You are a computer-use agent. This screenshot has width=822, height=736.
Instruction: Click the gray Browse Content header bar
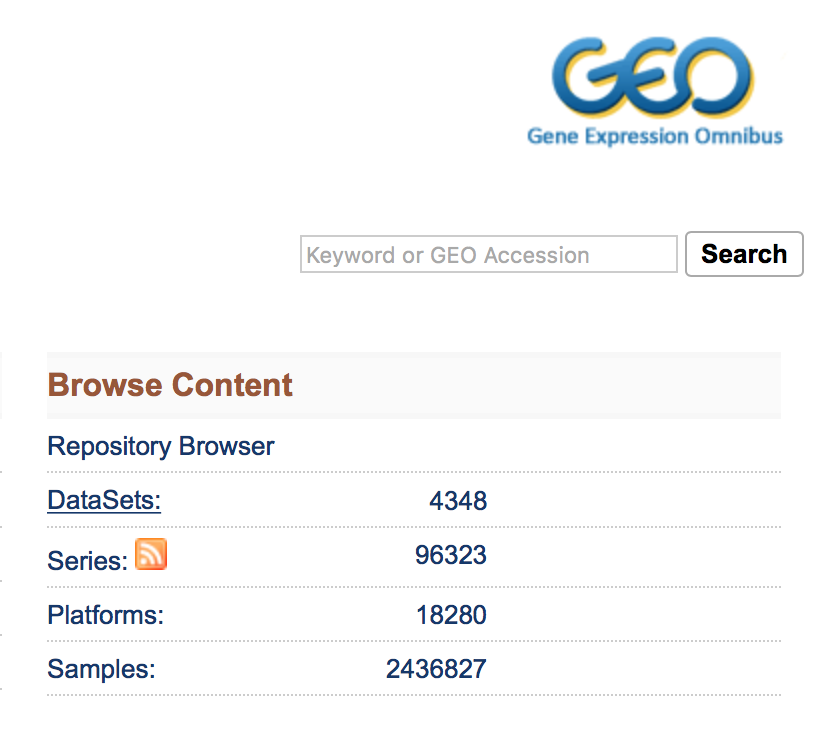click(560, 385)
